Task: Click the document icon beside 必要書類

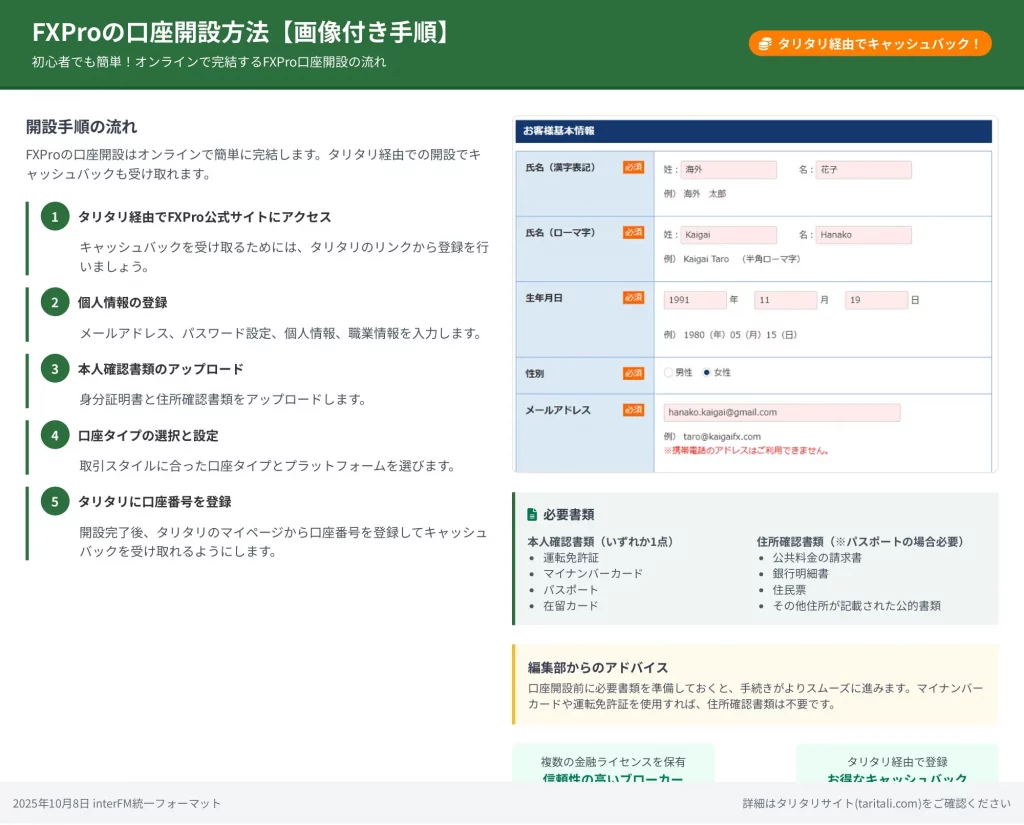Action: 532,515
